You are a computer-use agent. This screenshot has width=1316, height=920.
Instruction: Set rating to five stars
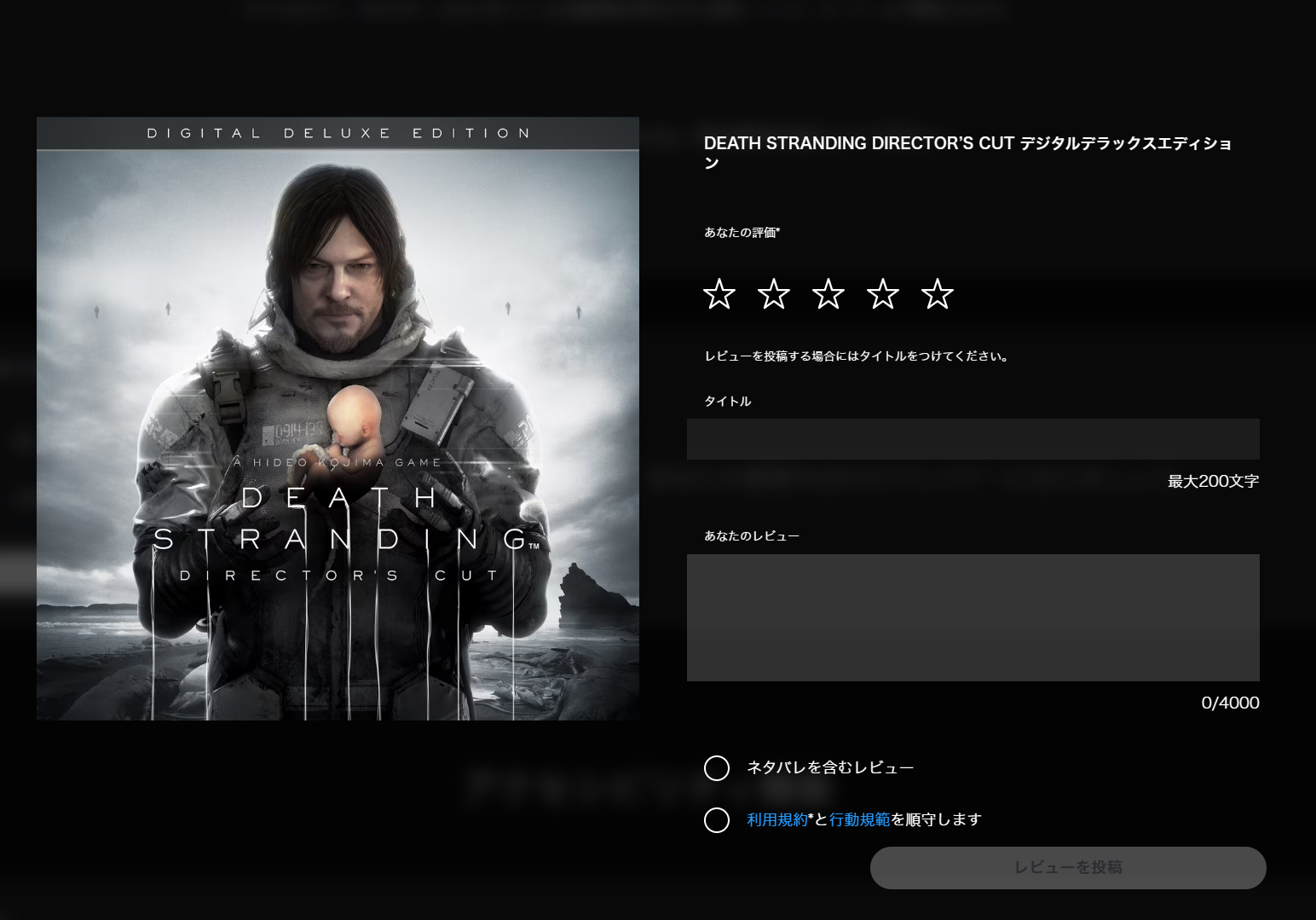(938, 294)
